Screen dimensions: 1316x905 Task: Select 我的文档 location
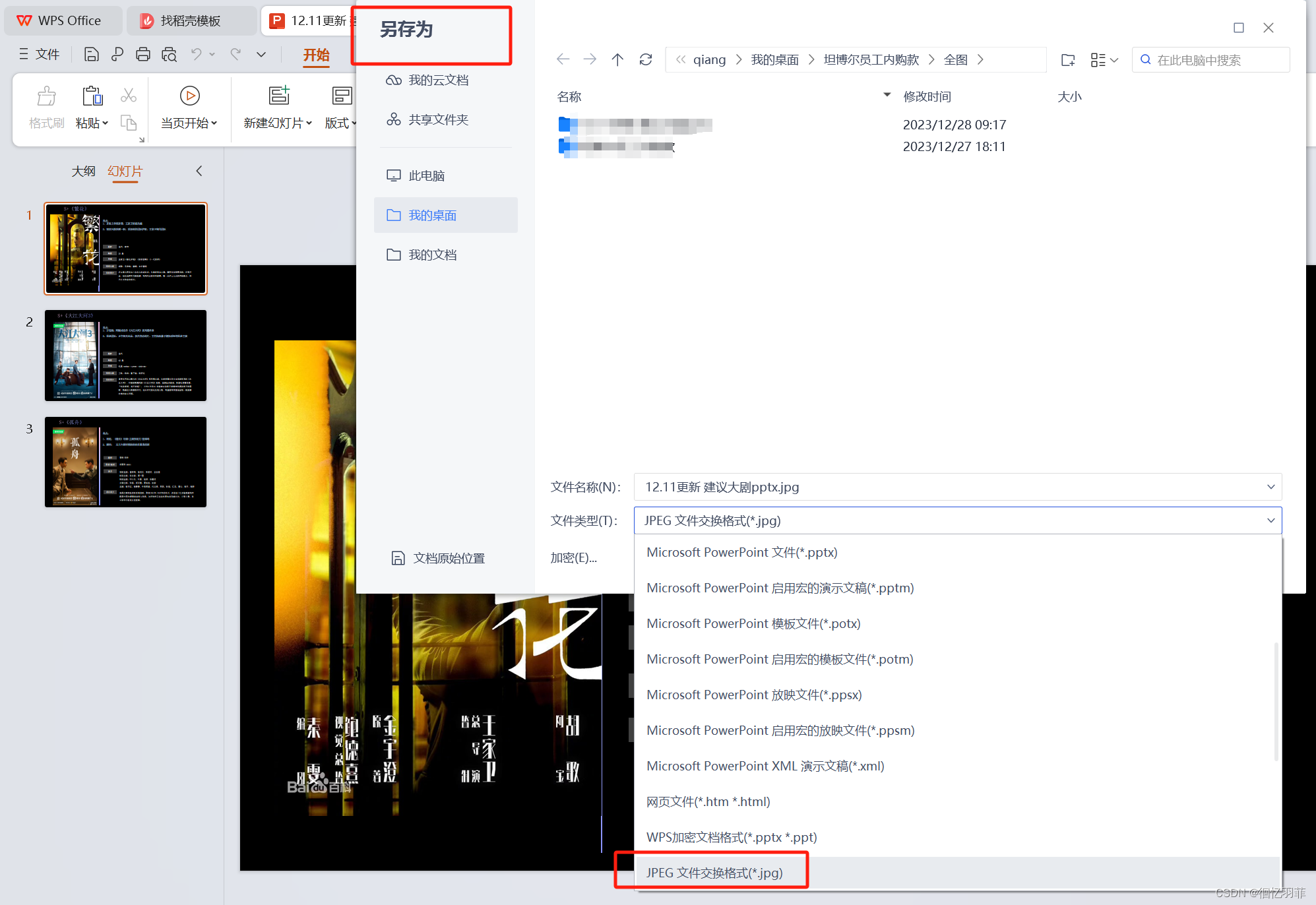422,255
